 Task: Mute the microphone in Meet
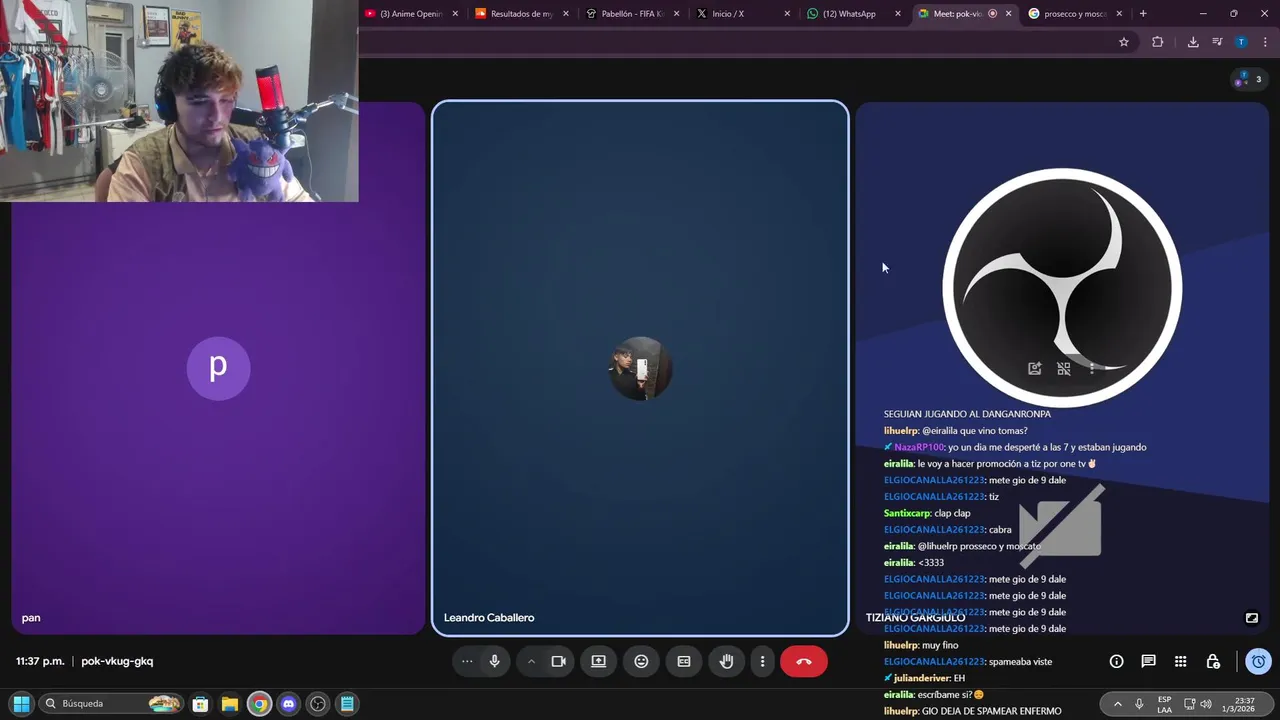coord(494,661)
